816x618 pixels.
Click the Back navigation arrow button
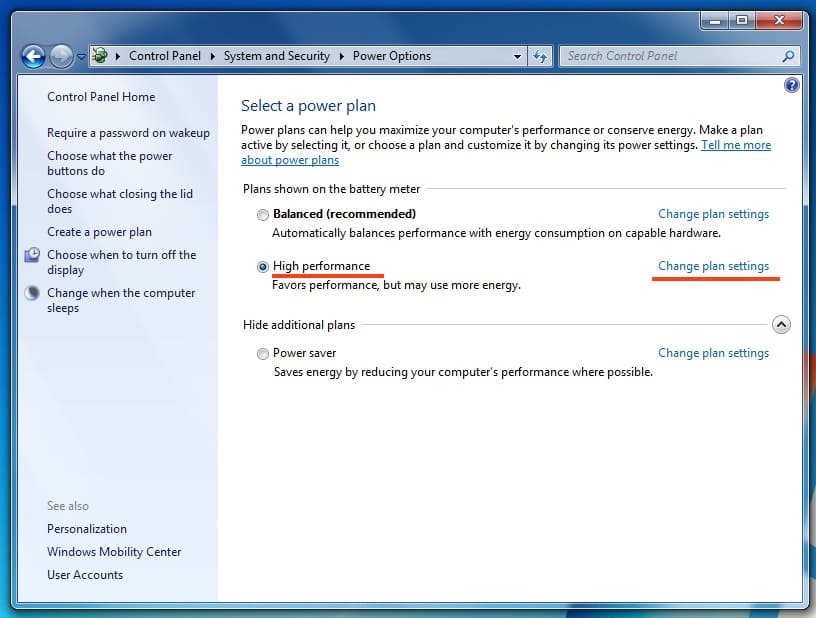pyautogui.click(x=32, y=57)
